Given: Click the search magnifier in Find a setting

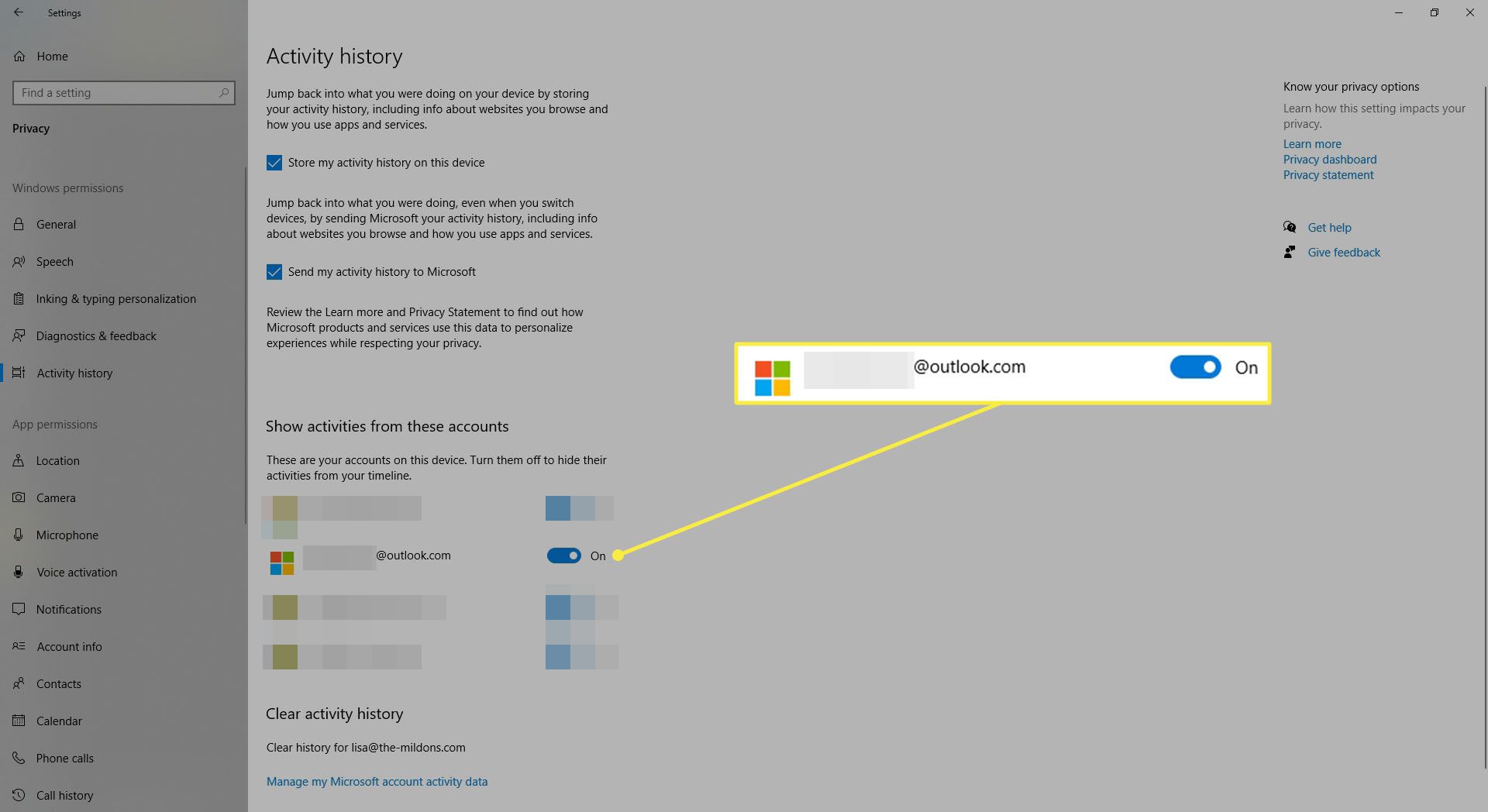Looking at the screenshot, I should pyautogui.click(x=224, y=93).
